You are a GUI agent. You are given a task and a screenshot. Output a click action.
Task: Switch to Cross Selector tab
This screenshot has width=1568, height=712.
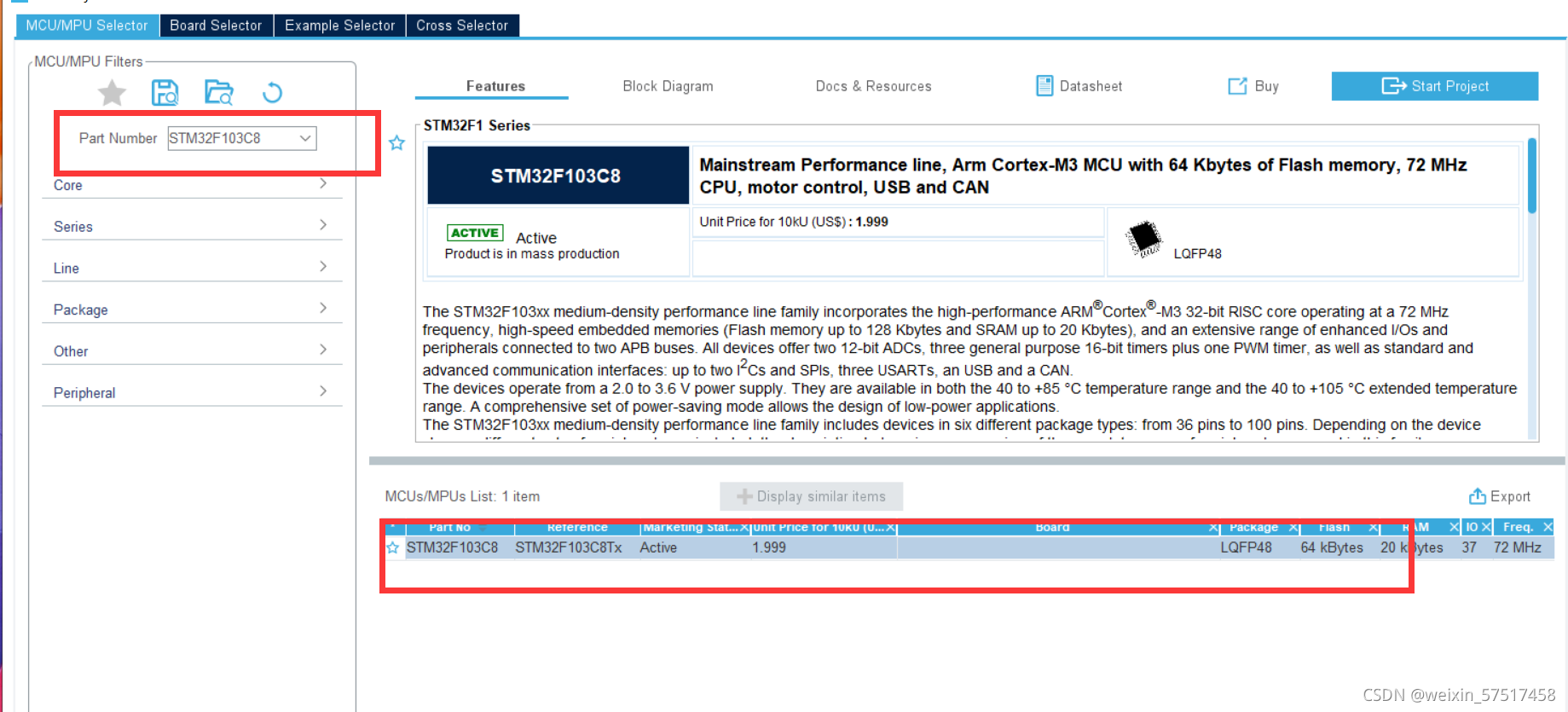pos(462,26)
